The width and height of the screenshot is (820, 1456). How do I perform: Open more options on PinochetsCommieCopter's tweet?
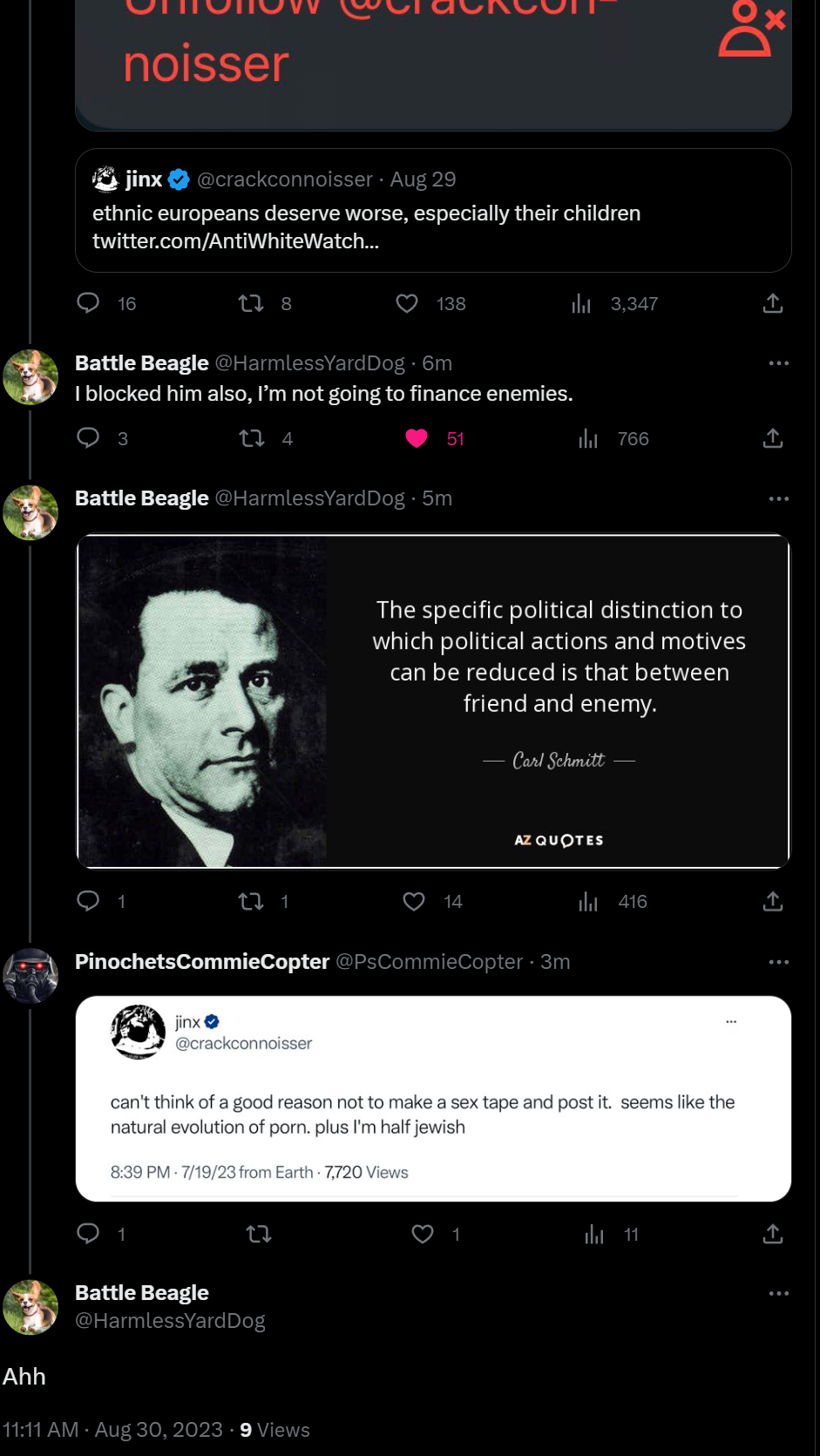click(778, 962)
